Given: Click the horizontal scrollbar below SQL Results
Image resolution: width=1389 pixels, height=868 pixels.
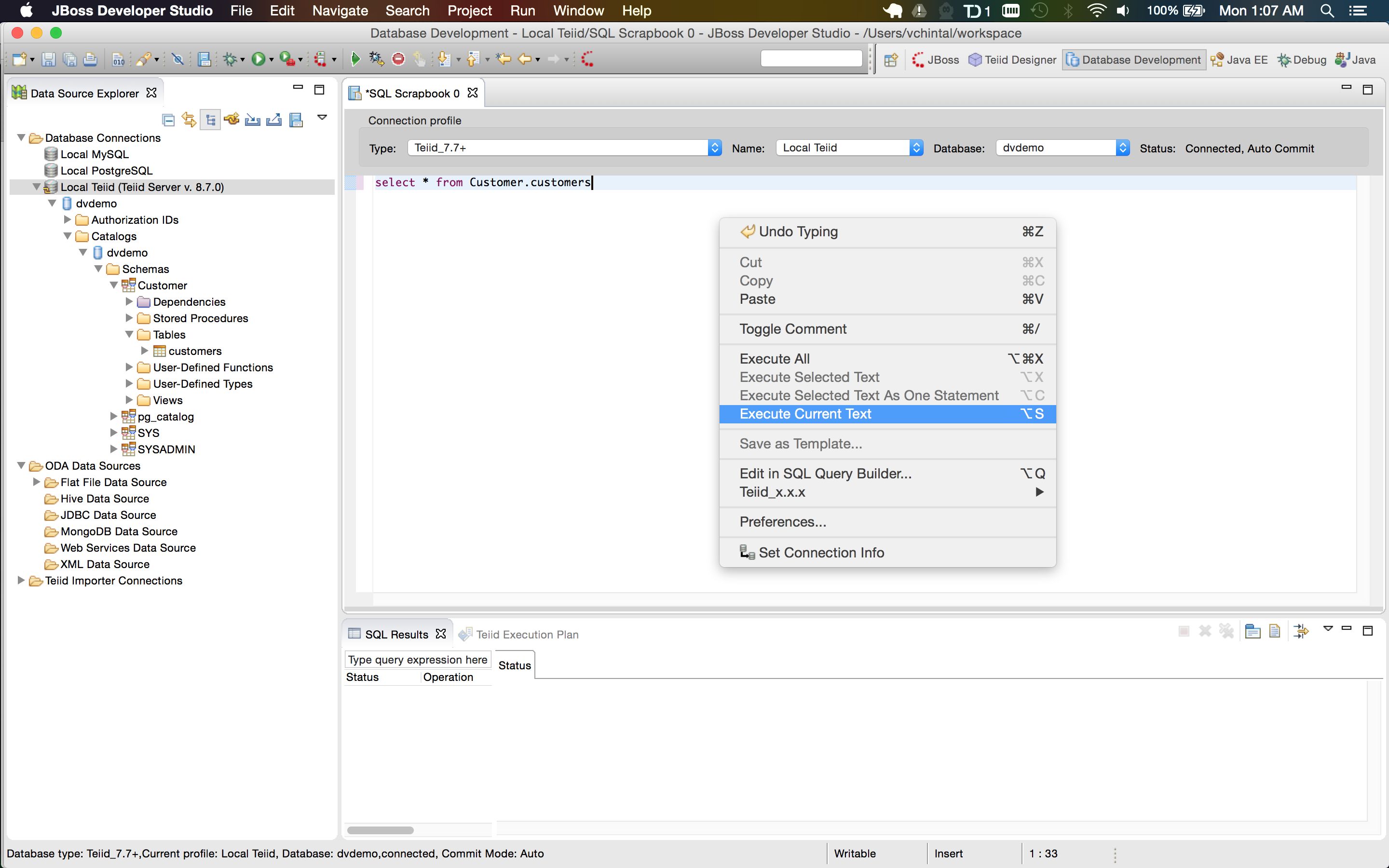Looking at the screenshot, I should coord(381,829).
